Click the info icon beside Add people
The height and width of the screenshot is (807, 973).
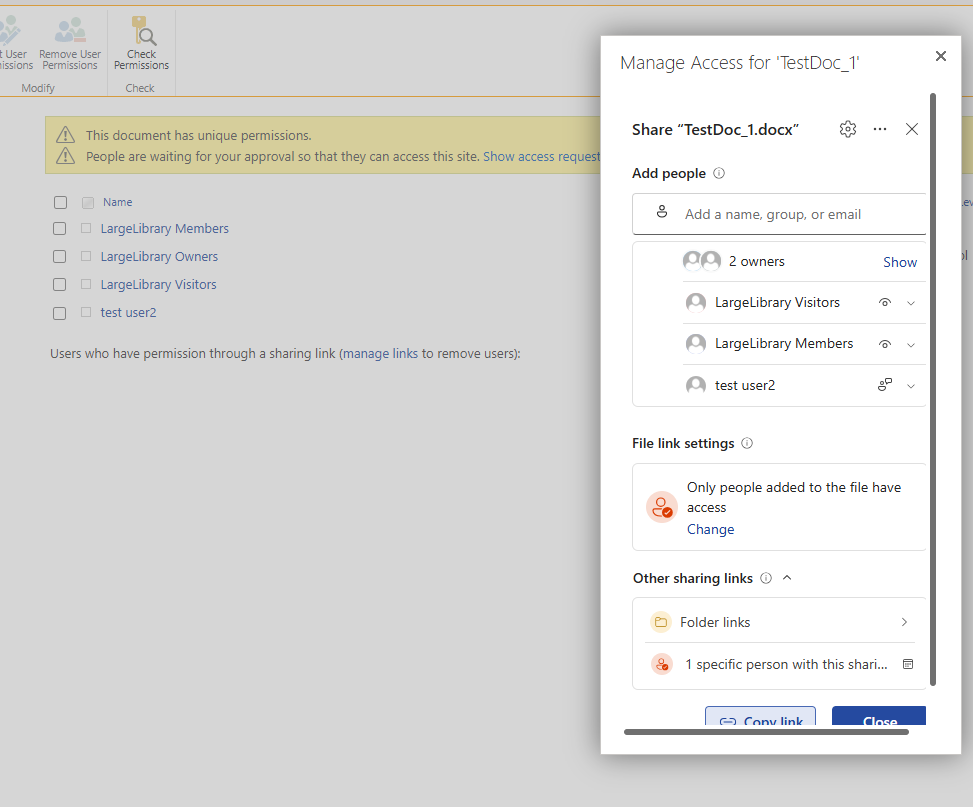(719, 173)
